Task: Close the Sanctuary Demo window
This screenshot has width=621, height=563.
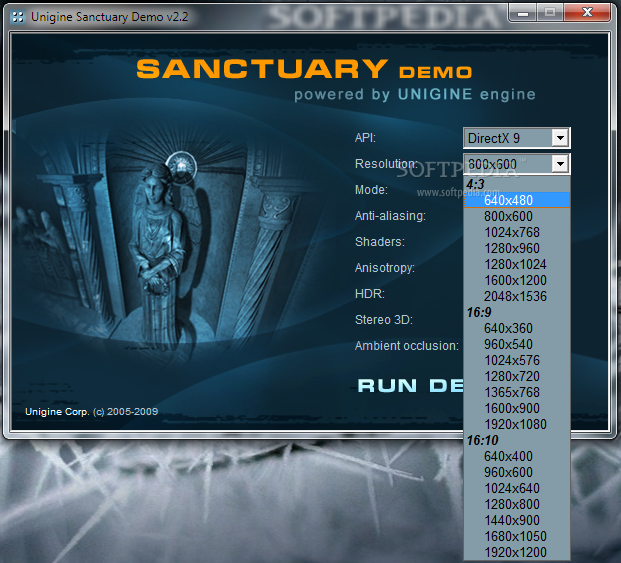Action: coord(587,13)
